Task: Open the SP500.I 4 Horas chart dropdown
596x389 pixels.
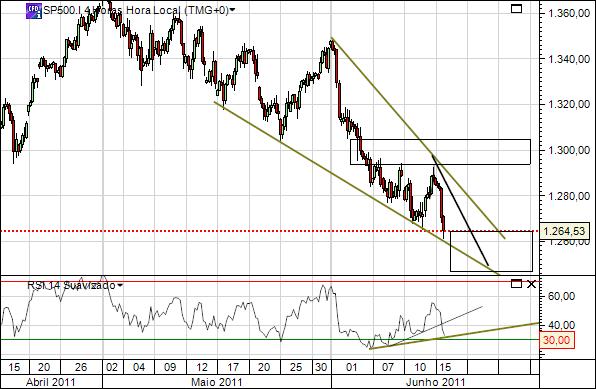Action: 232,10
